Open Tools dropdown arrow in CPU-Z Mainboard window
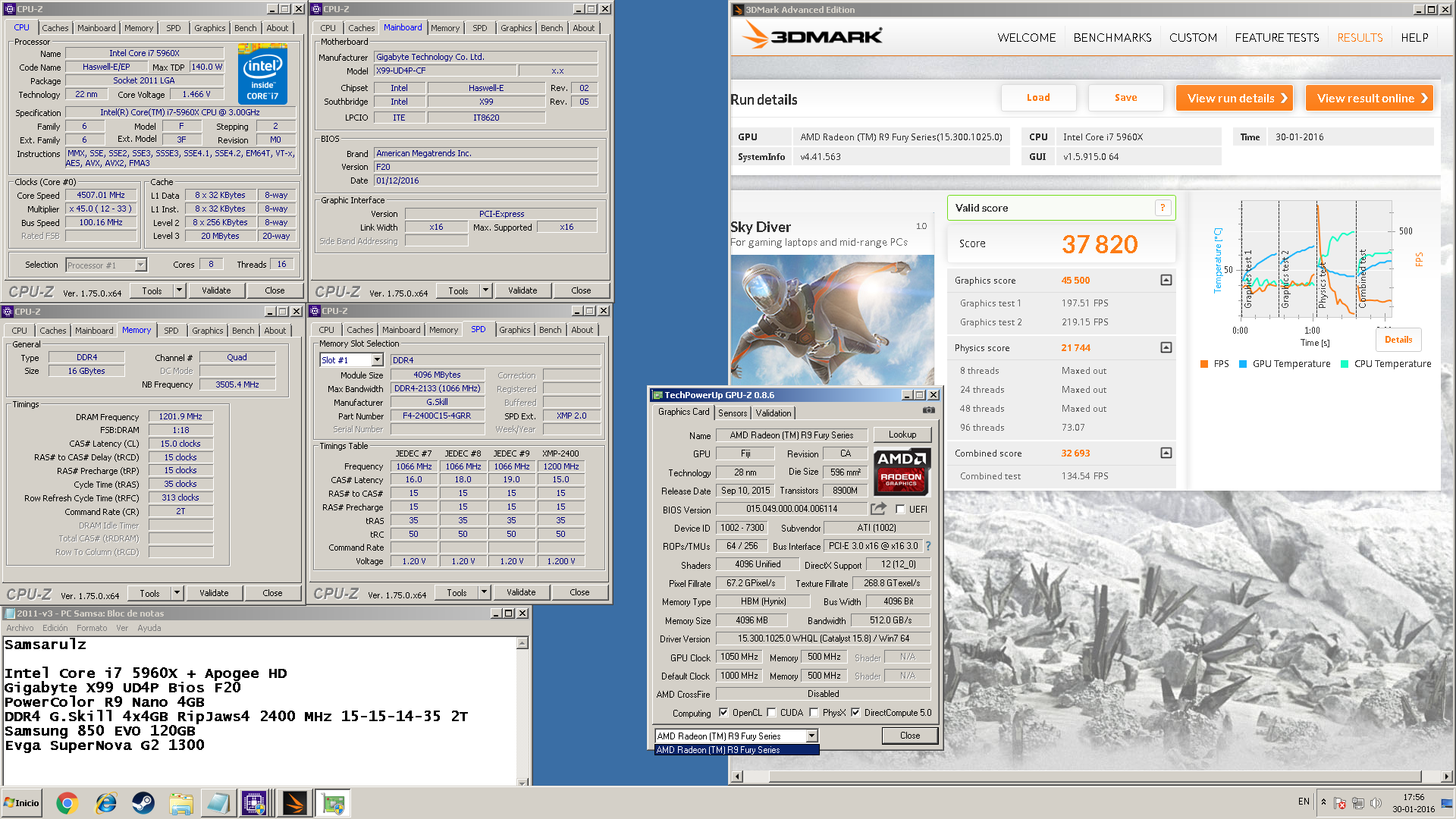The image size is (1456, 819). pyautogui.click(x=486, y=290)
